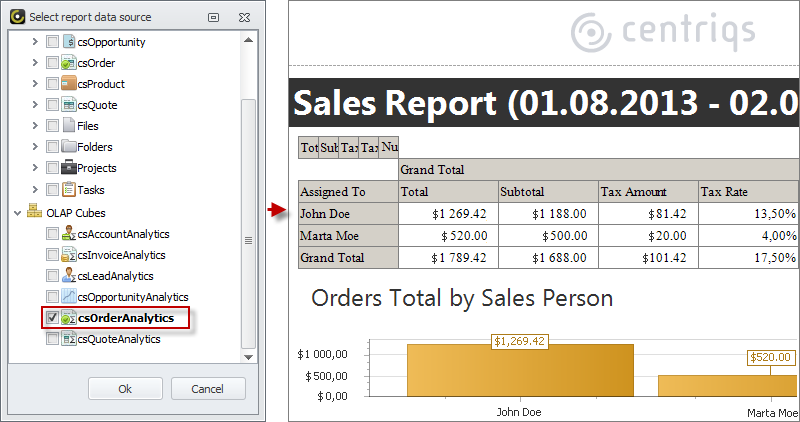Check the Projects checkbox
800x422 pixels.
52,167
